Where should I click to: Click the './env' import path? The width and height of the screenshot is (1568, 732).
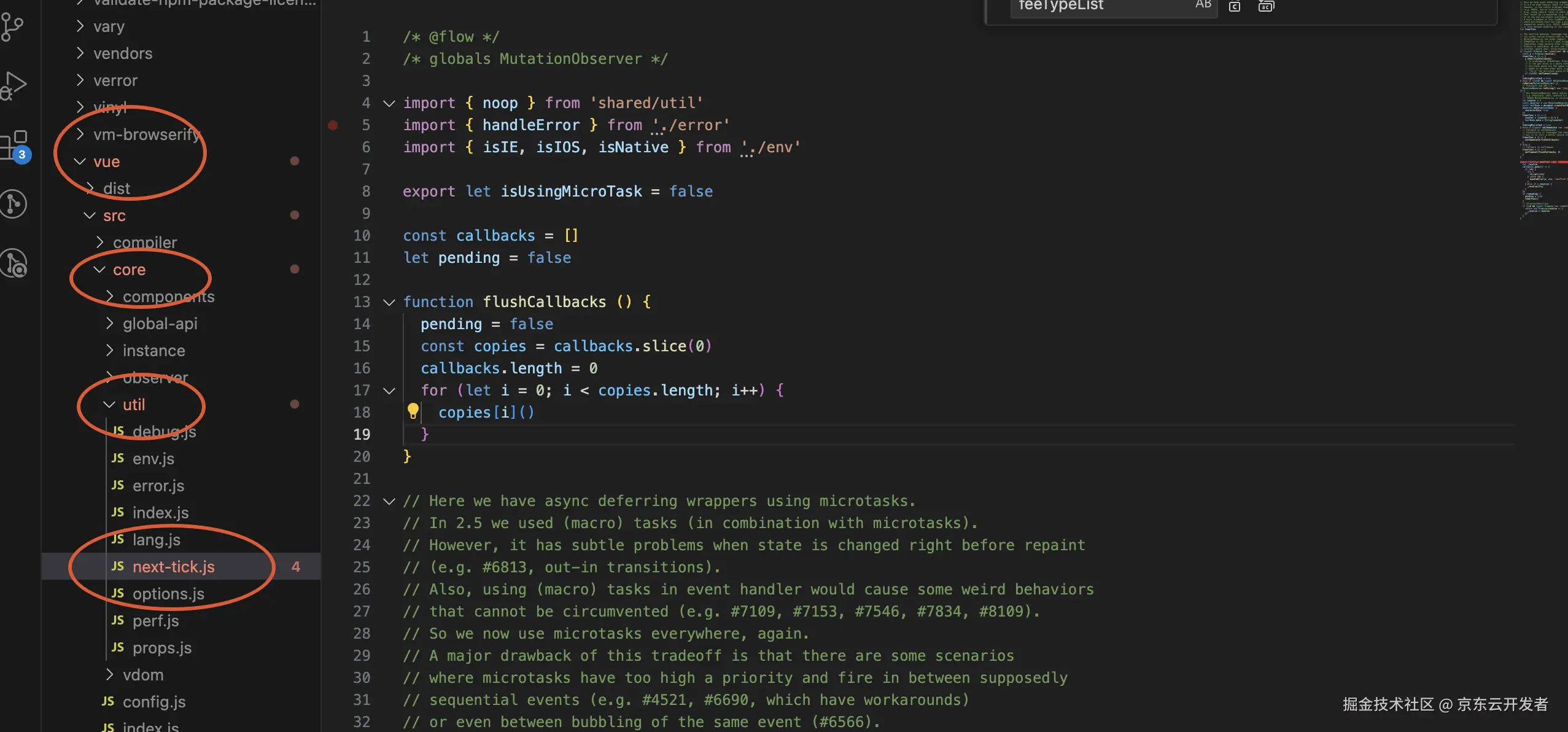[x=770, y=147]
